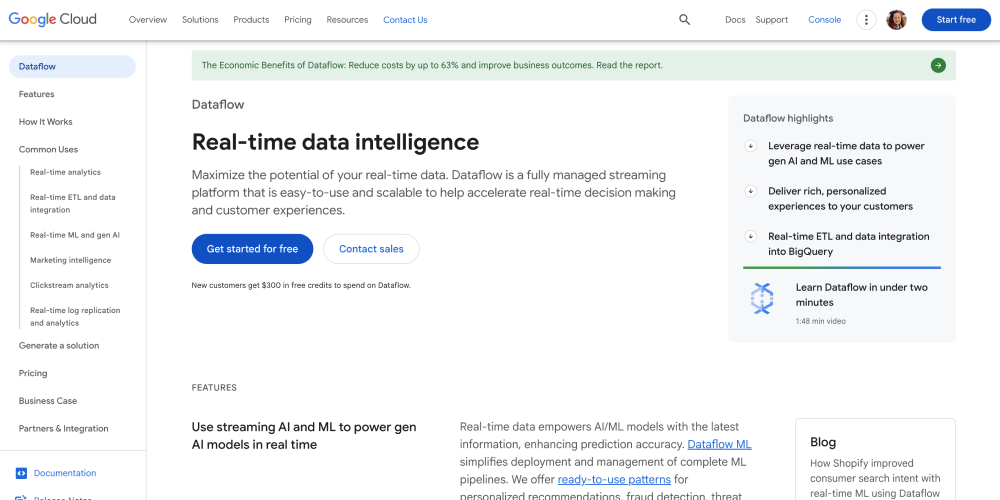The height and width of the screenshot is (500, 1000).
Task: Select Common Uses in the sidebar
Action: tap(48, 149)
